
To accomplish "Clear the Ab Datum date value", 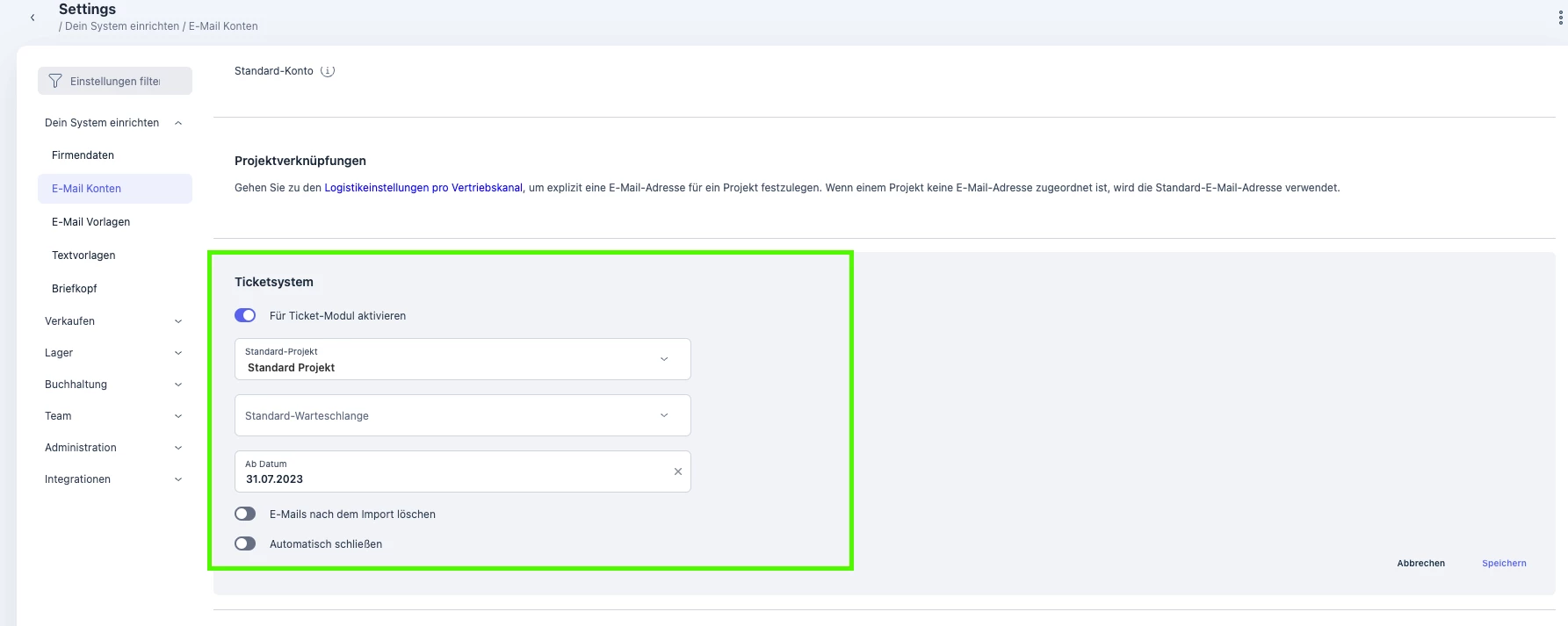I will [x=678, y=471].
